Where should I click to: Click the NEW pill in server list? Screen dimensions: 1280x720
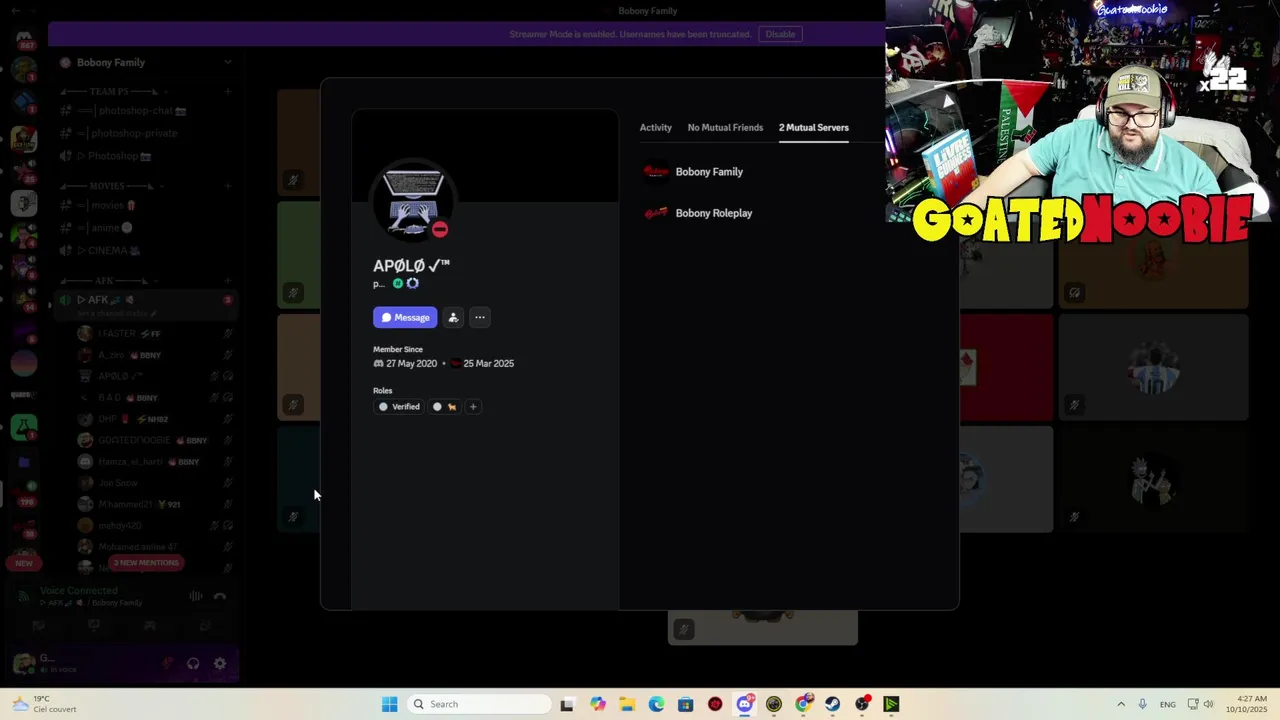tap(24, 563)
